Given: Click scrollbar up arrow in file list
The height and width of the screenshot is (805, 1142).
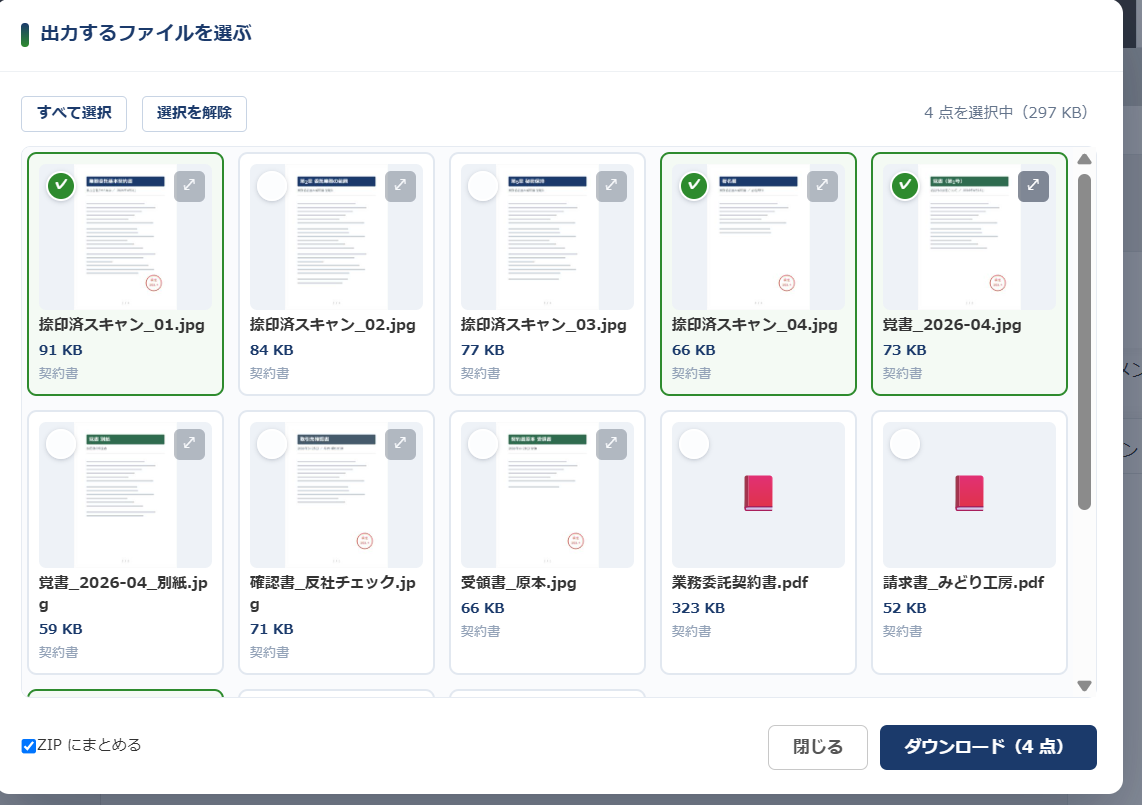Looking at the screenshot, I should [x=1084, y=160].
